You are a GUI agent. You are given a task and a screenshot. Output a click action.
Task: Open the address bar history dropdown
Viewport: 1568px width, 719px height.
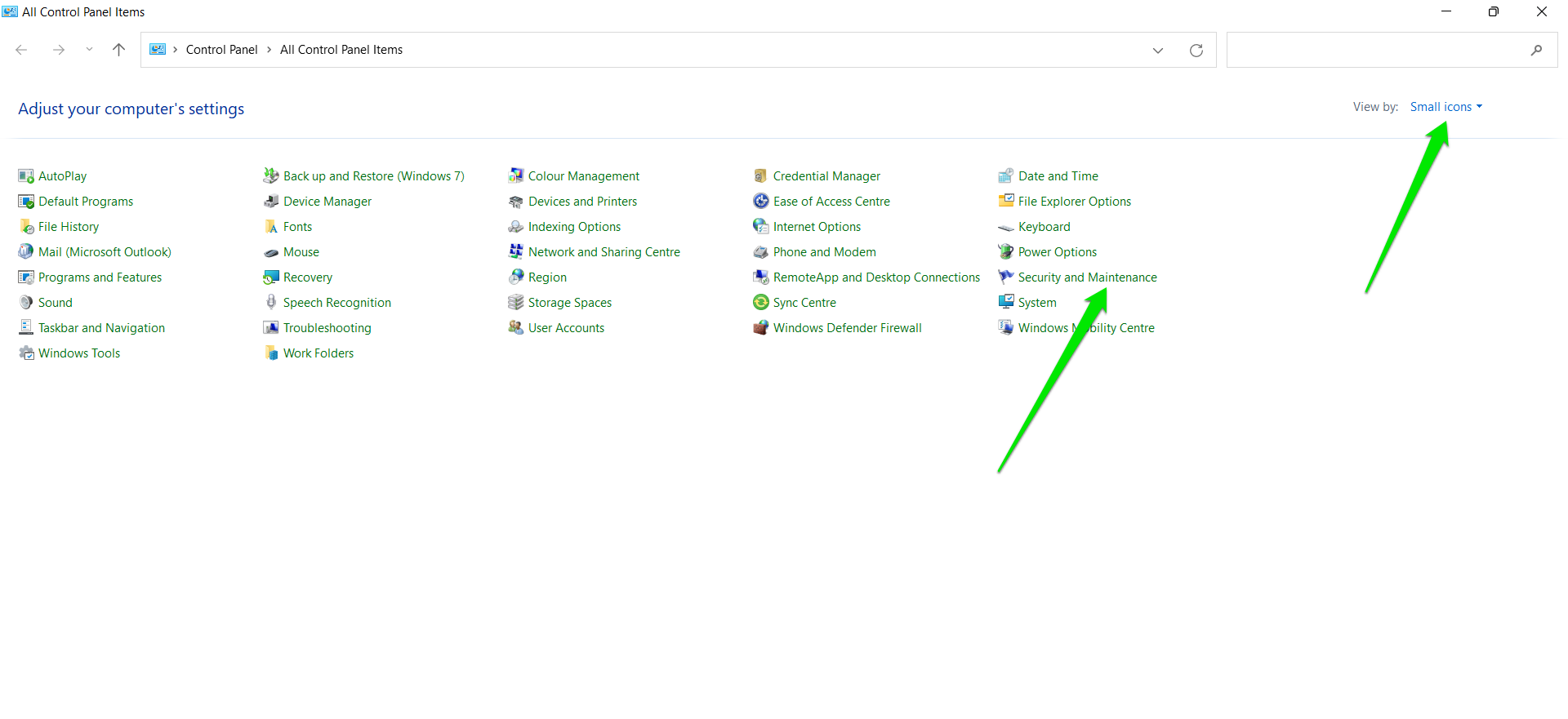(x=1158, y=50)
